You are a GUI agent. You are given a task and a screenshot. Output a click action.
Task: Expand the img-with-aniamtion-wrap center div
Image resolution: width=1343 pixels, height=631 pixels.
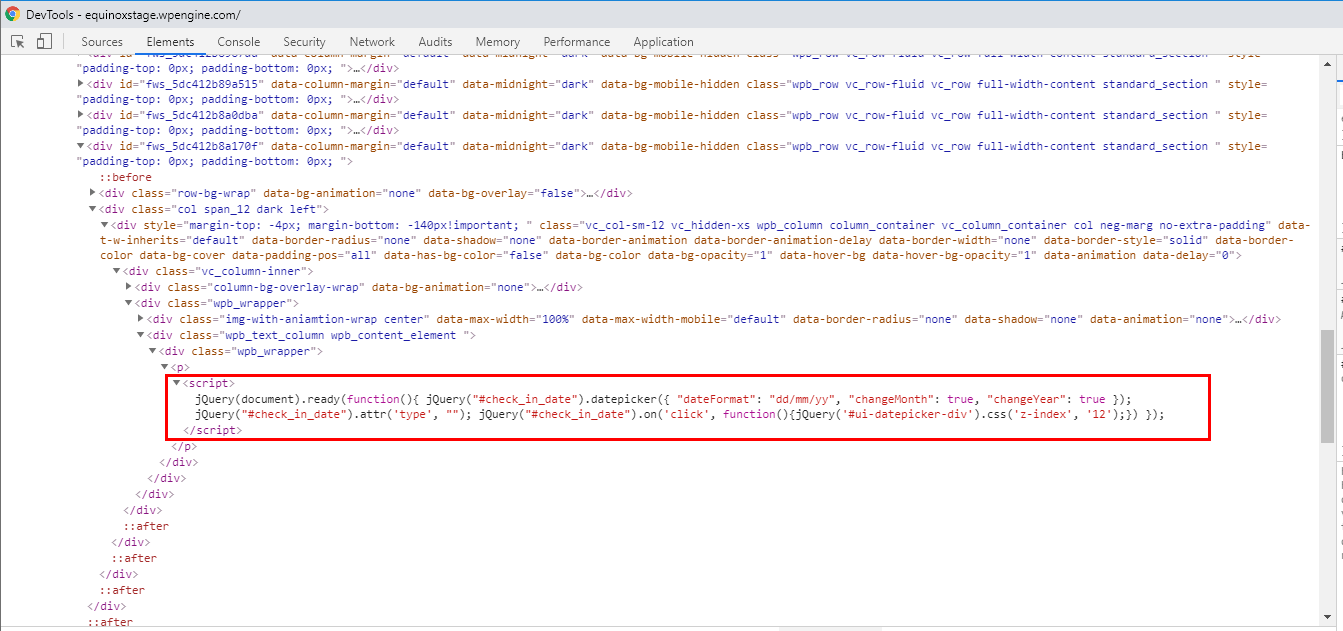[141, 319]
